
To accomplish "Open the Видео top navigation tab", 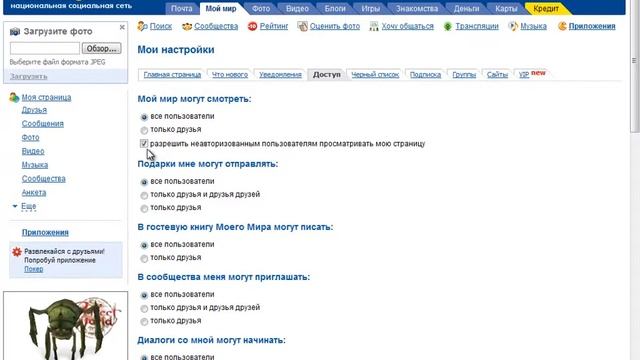I will tap(297, 8).
